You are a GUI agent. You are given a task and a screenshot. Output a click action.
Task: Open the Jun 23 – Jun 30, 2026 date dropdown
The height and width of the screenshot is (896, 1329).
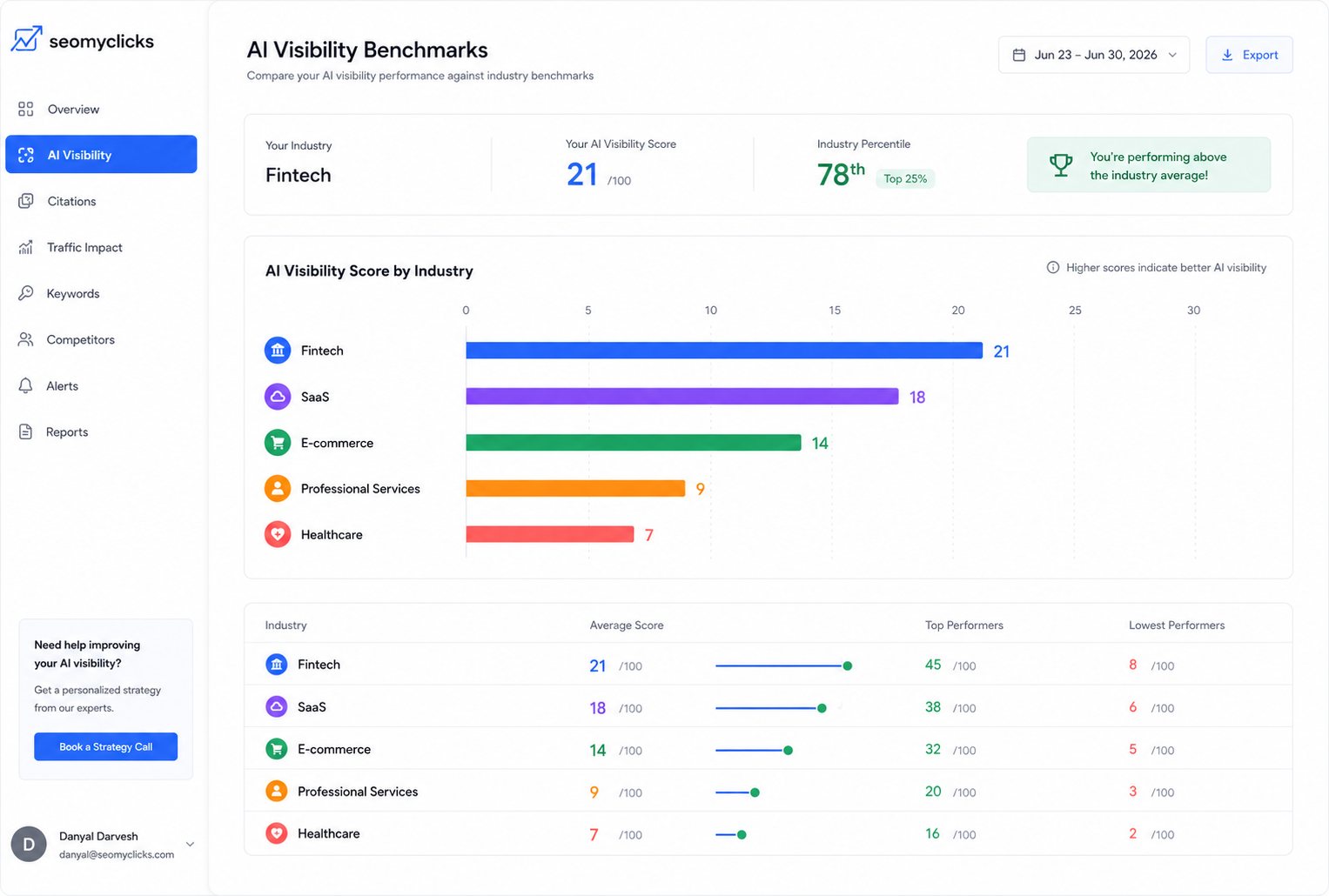coord(1093,55)
